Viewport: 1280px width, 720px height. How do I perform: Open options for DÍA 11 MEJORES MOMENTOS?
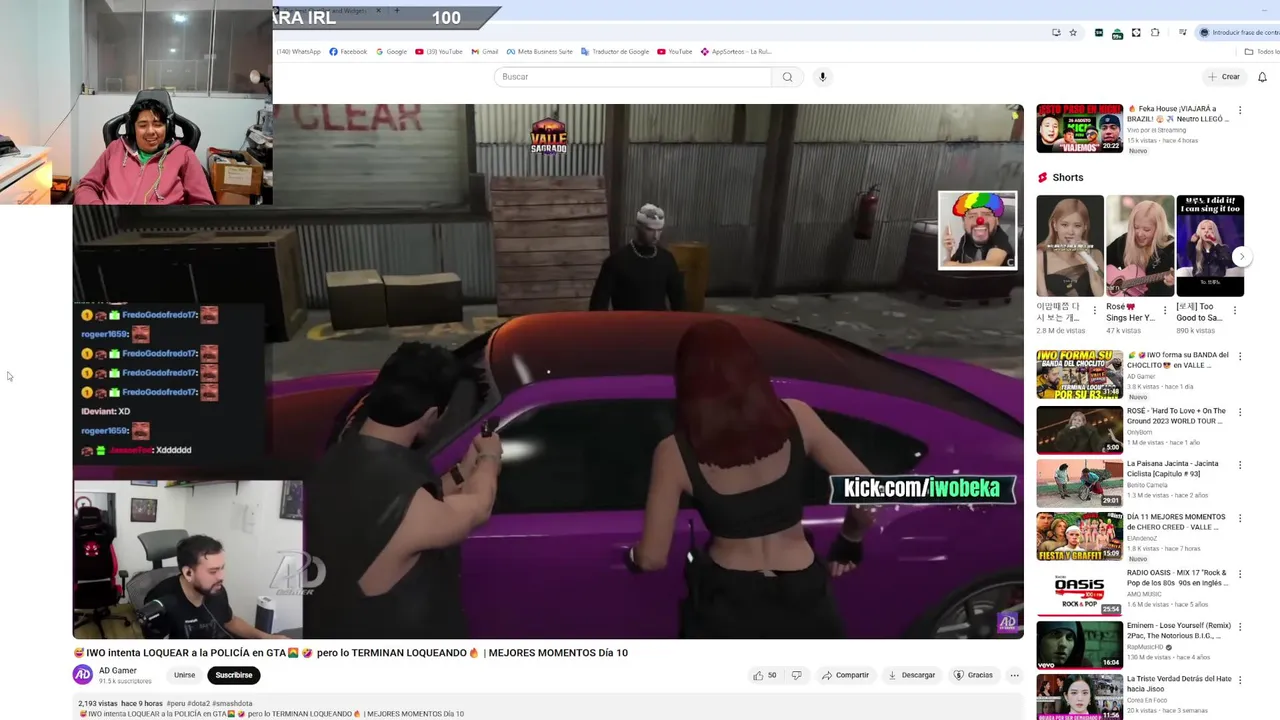point(1240,518)
